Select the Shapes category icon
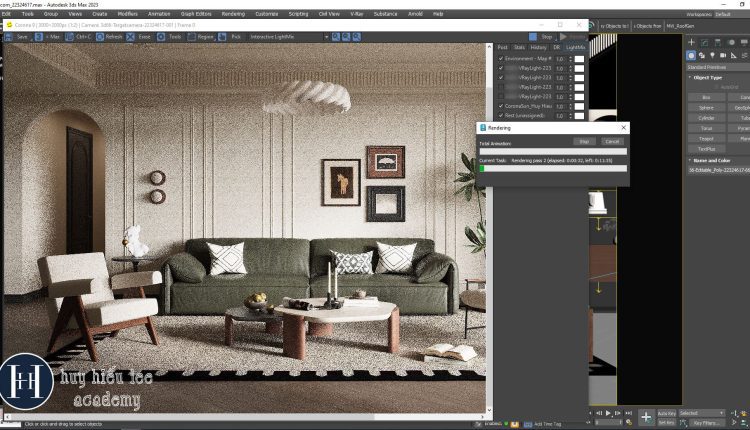The height and width of the screenshot is (430, 750). coord(702,55)
